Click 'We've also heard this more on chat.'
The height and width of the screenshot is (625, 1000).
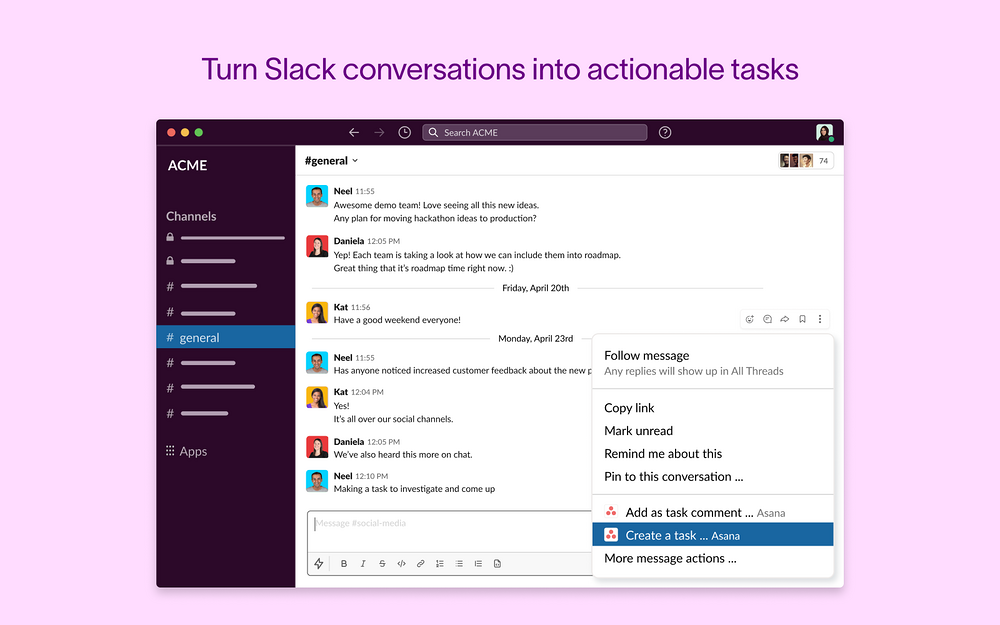pyautogui.click(x=403, y=454)
